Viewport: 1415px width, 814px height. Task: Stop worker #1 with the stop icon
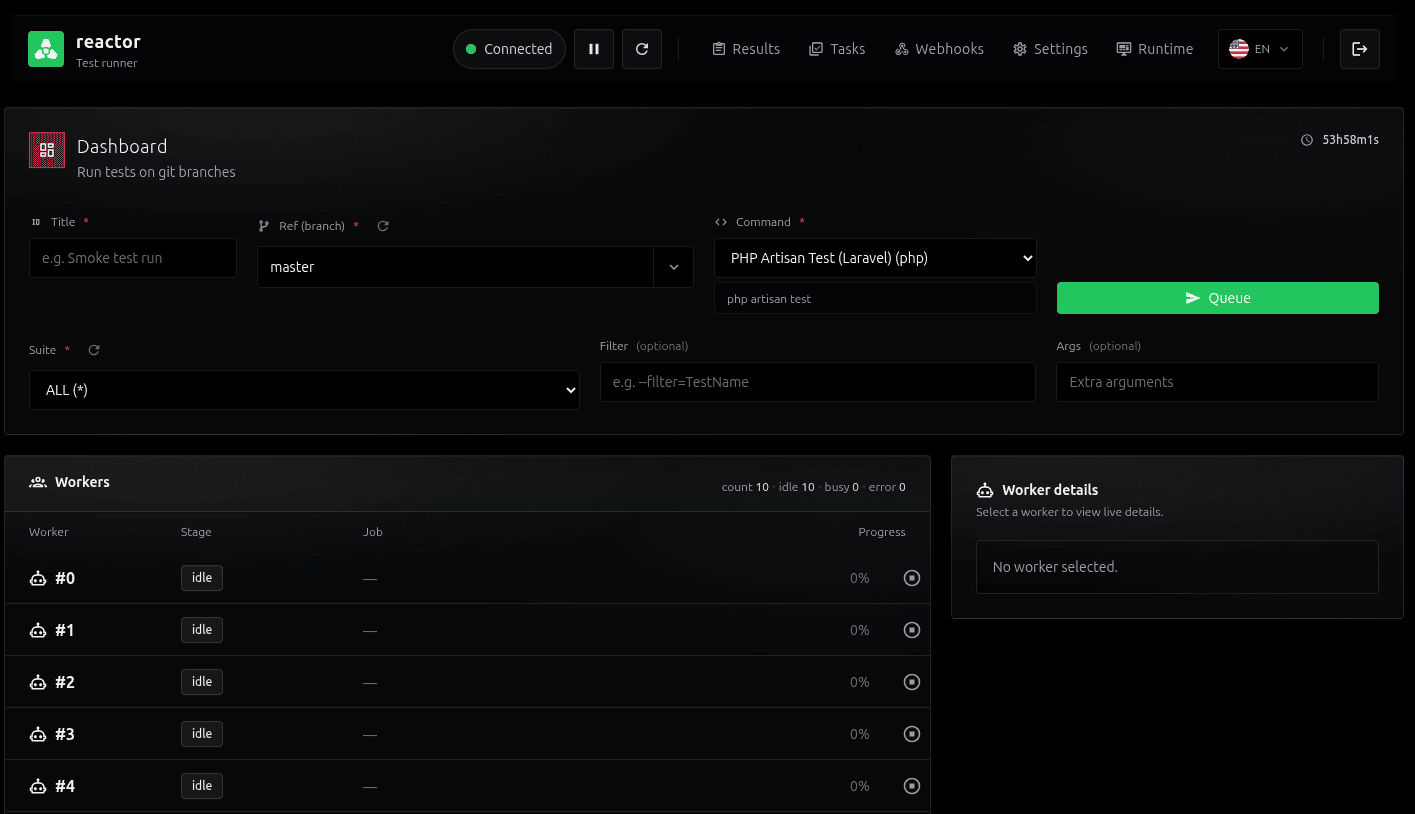click(x=912, y=630)
